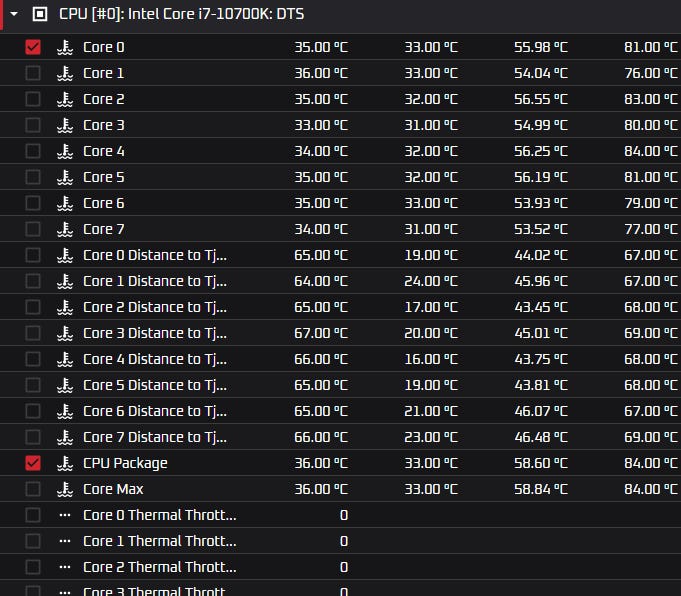Click temperature icon of Core 5 Distance to Tj
The image size is (681, 596).
(x=65, y=385)
